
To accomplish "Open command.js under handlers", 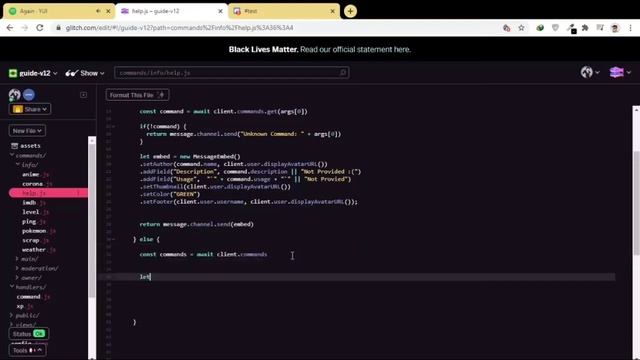I will [x=33, y=296].
